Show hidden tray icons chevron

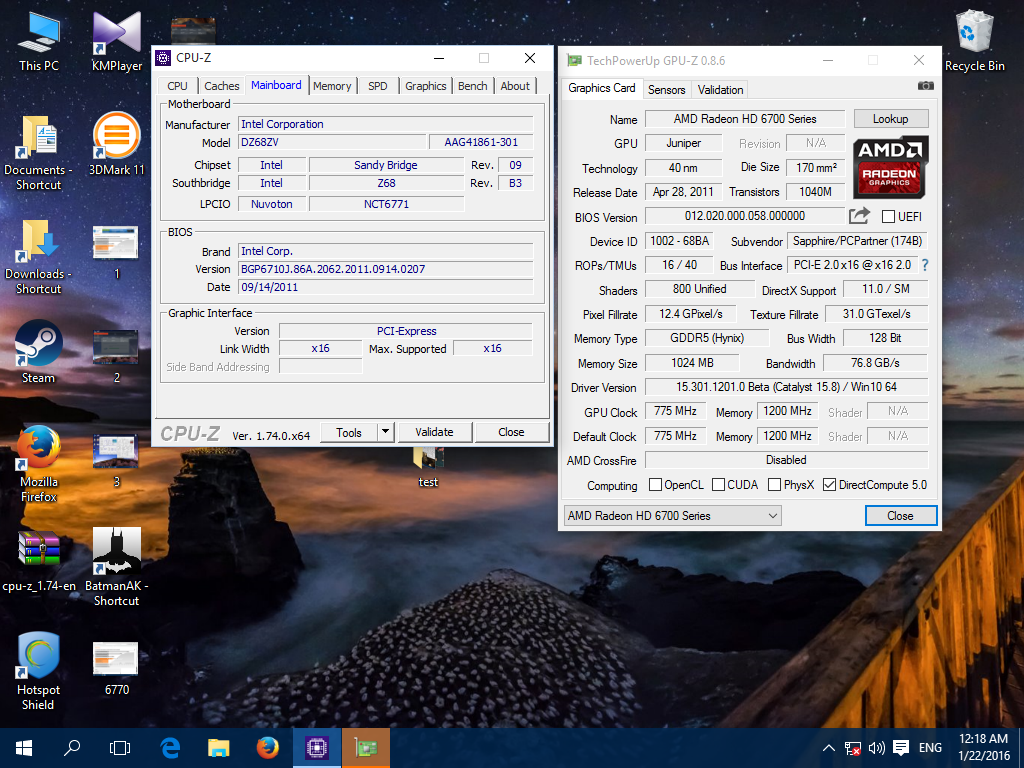828,748
